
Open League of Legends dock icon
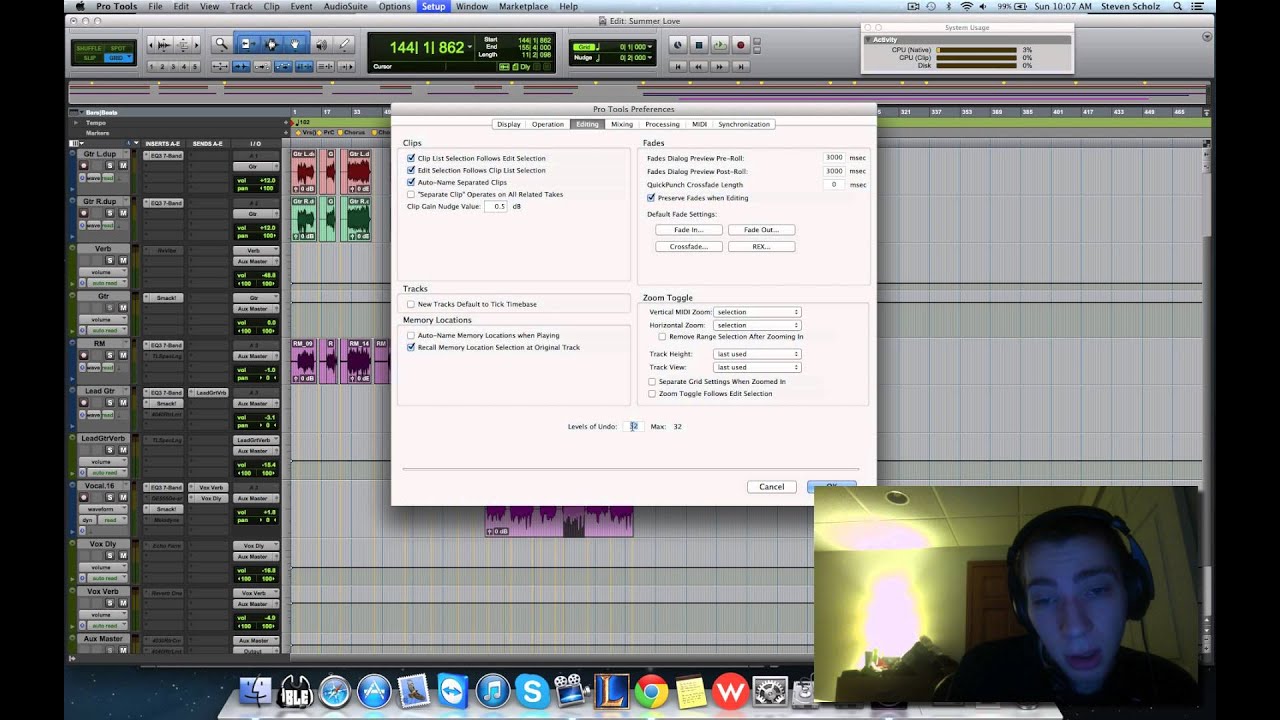611,692
